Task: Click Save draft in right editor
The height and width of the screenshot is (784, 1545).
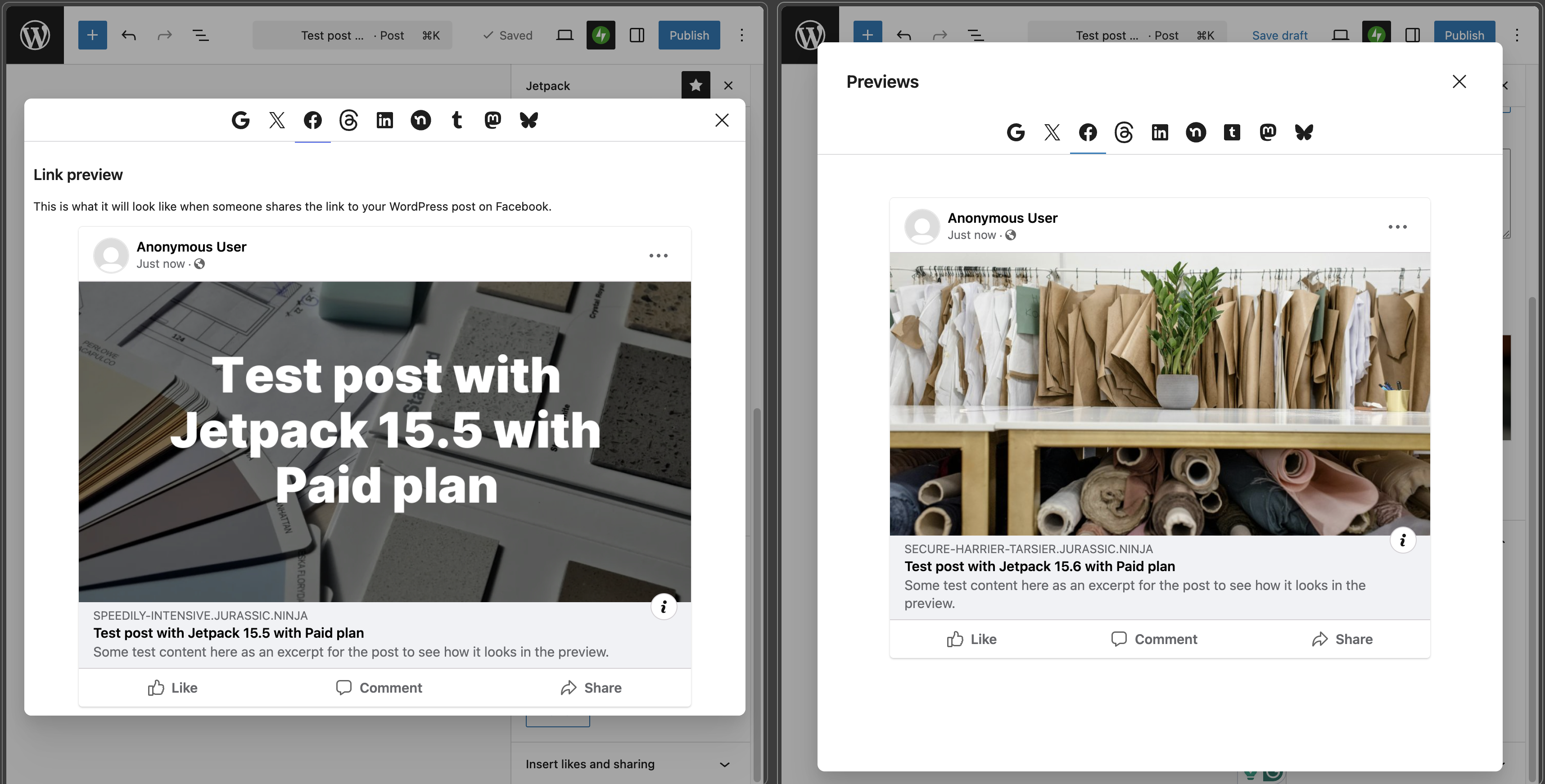Action: (1279, 36)
